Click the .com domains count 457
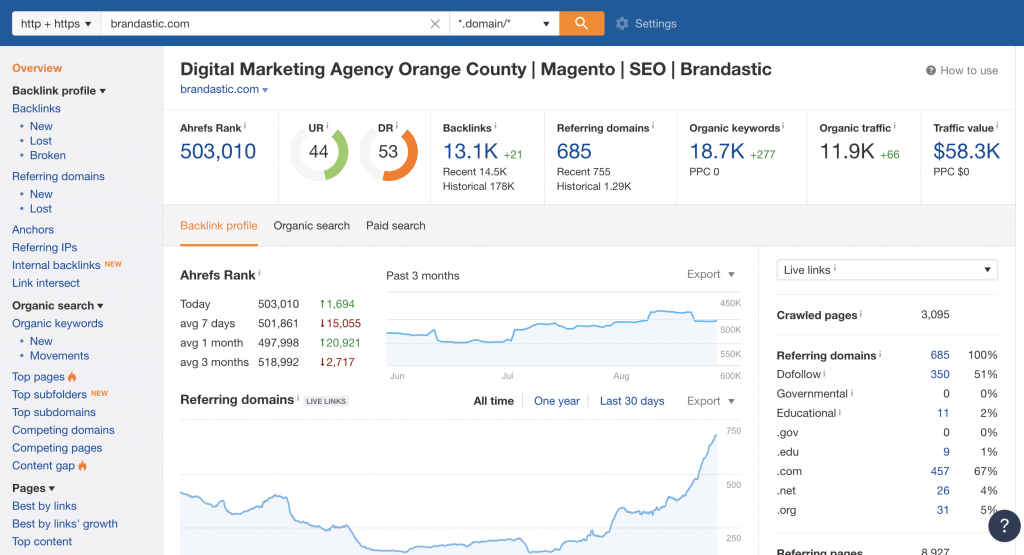The image size is (1024, 555). point(940,471)
